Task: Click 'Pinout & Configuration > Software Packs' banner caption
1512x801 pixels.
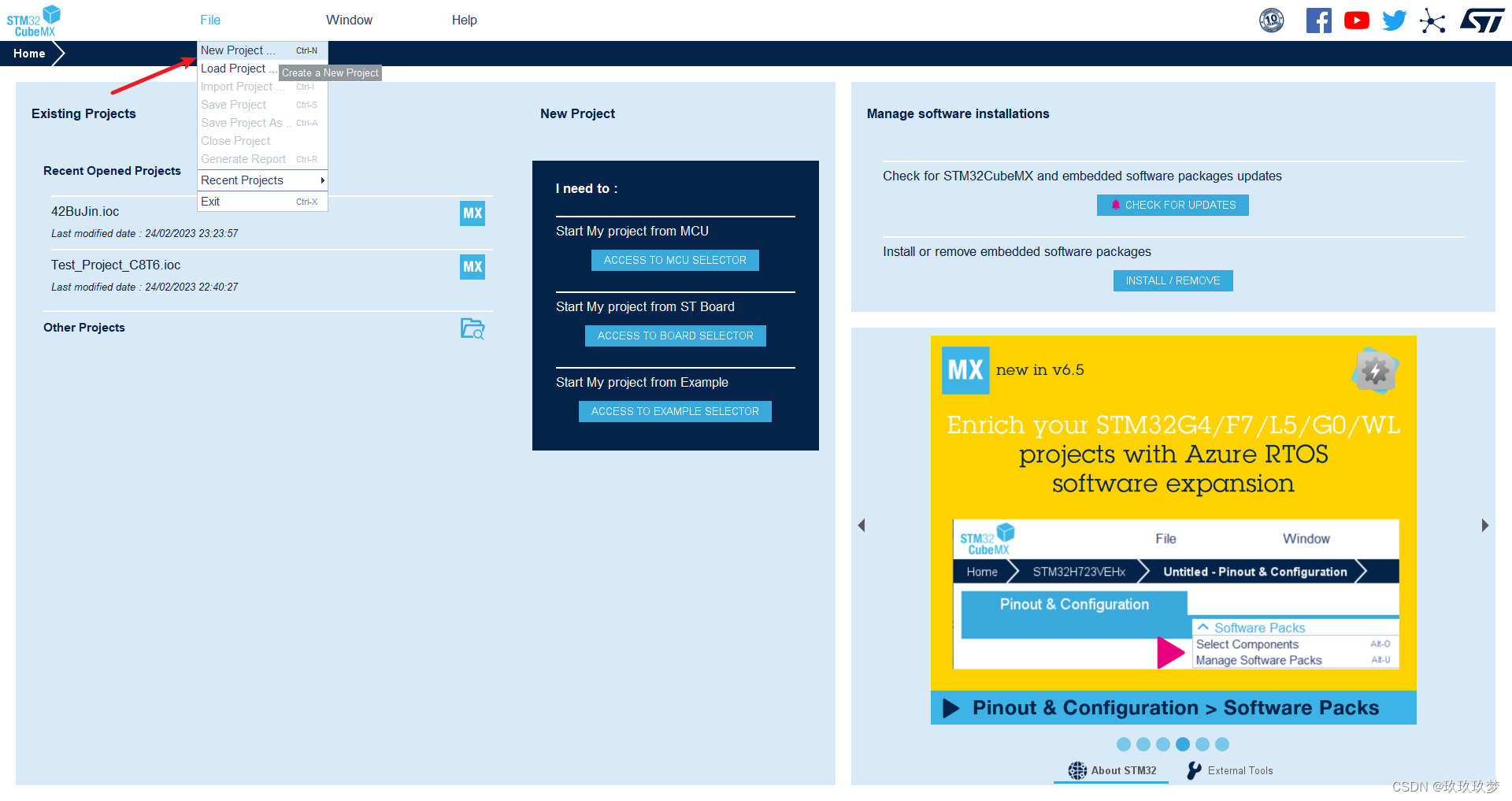Action: point(1175,707)
